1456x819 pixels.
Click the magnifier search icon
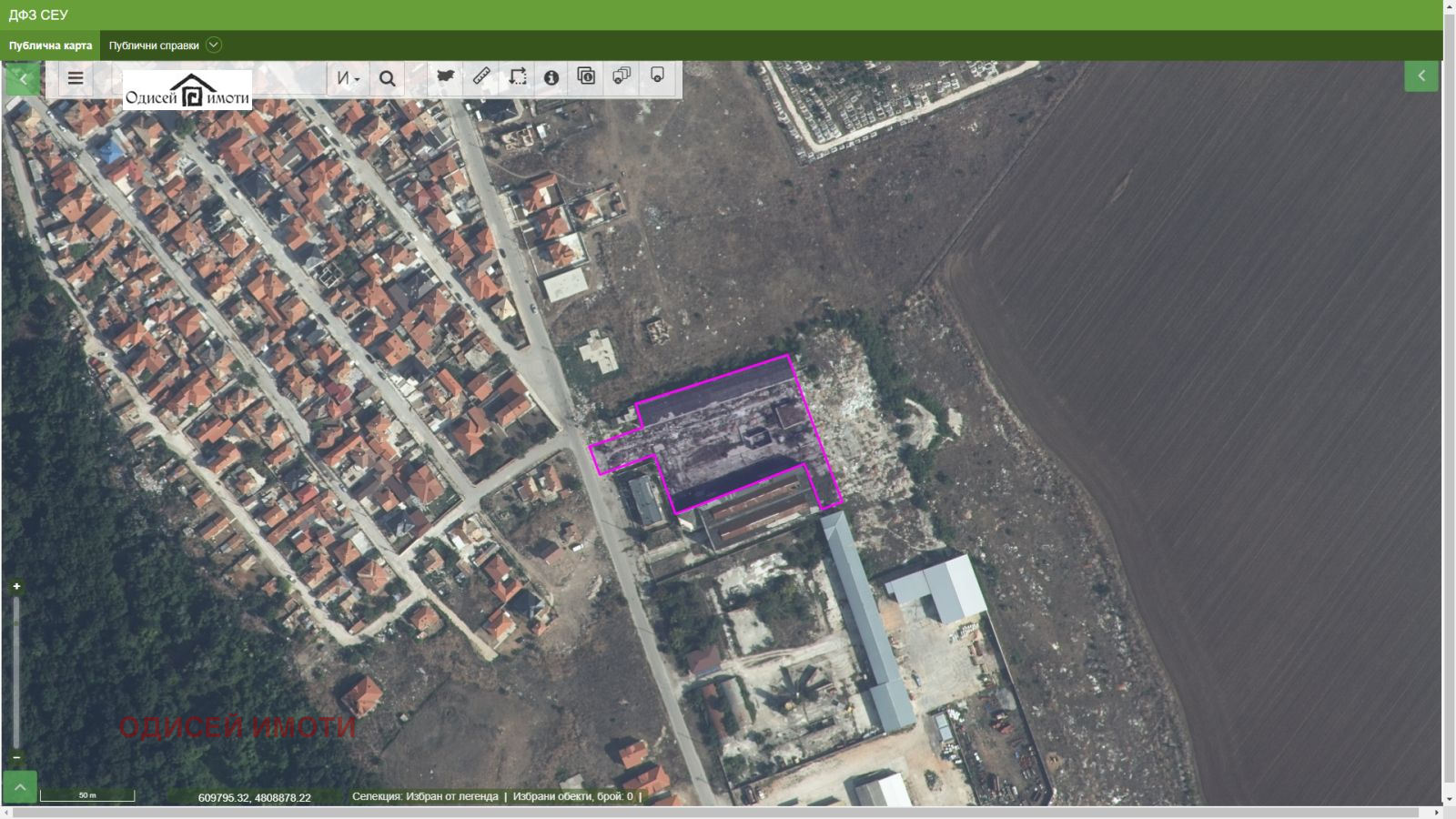pyautogui.click(x=387, y=78)
